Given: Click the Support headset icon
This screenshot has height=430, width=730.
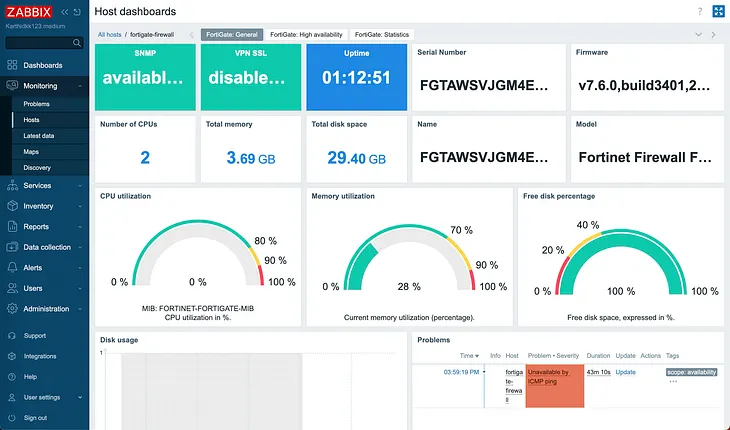Looking at the screenshot, I should [x=12, y=336].
